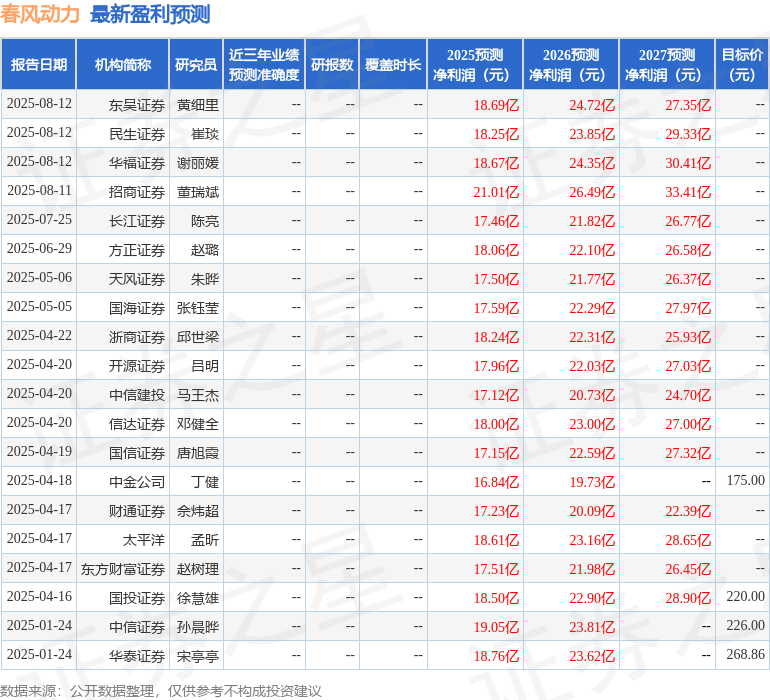Click the date 2025-04-22
The width and height of the screenshot is (770, 700).
coord(39,336)
